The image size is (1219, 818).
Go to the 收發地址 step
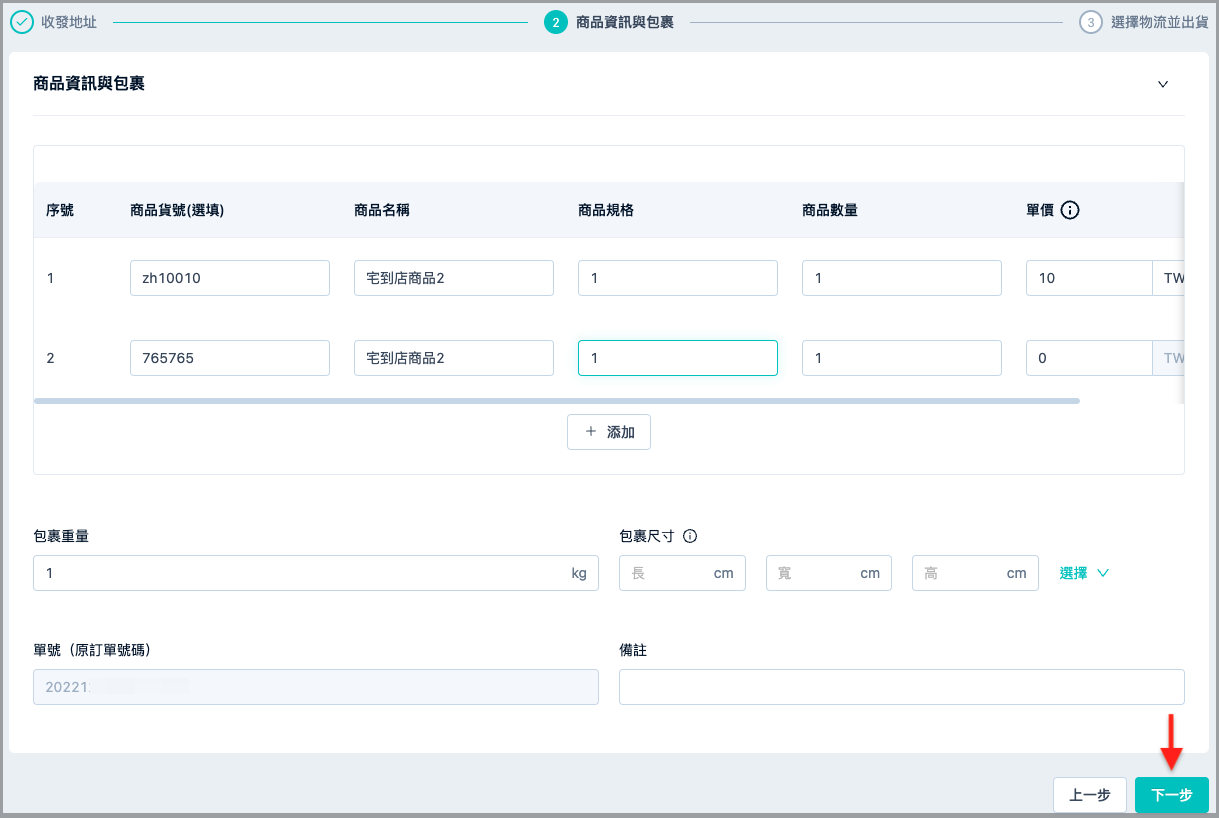point(69,22)
